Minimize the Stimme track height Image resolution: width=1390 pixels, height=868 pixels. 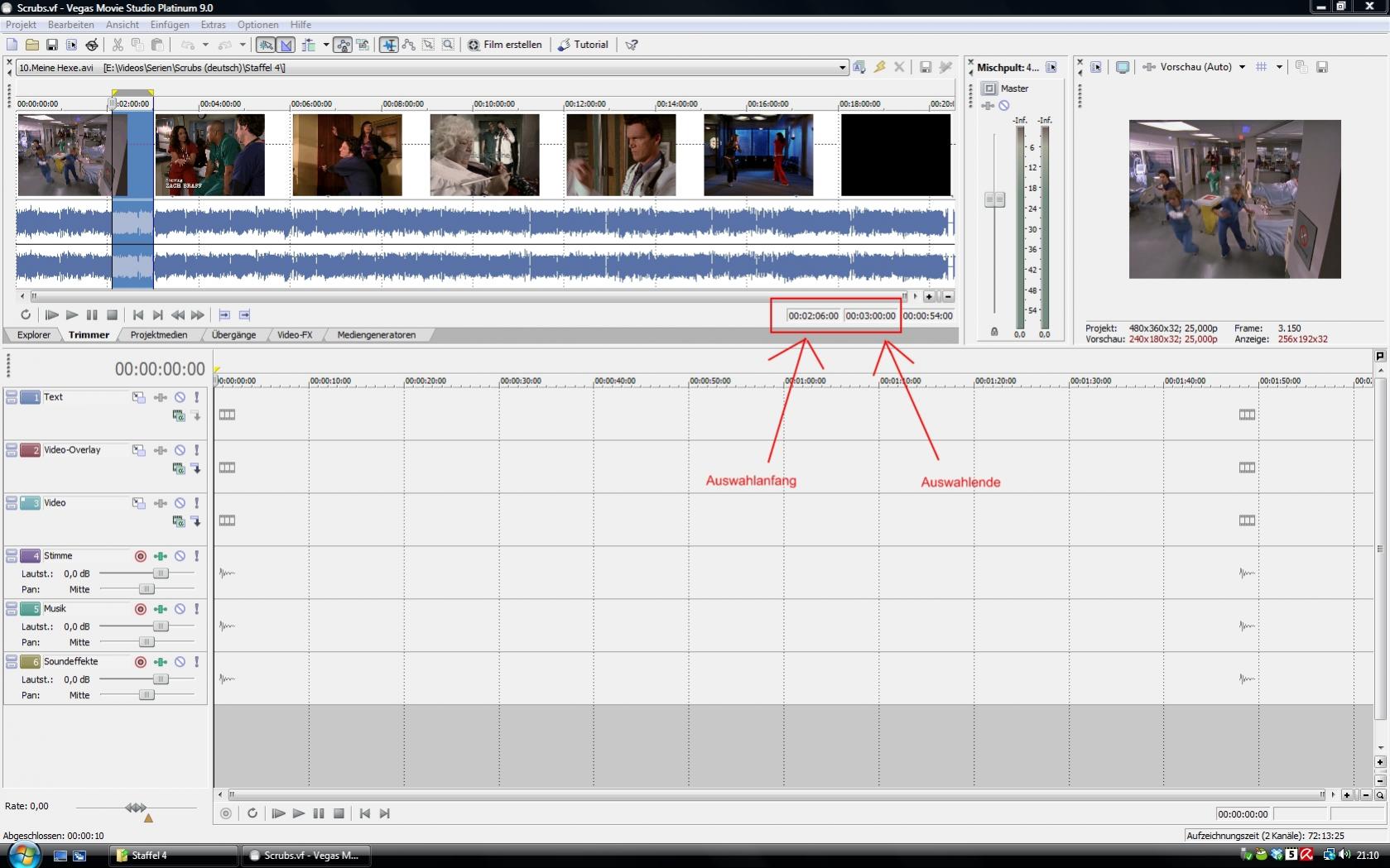[x=12, y=553]
